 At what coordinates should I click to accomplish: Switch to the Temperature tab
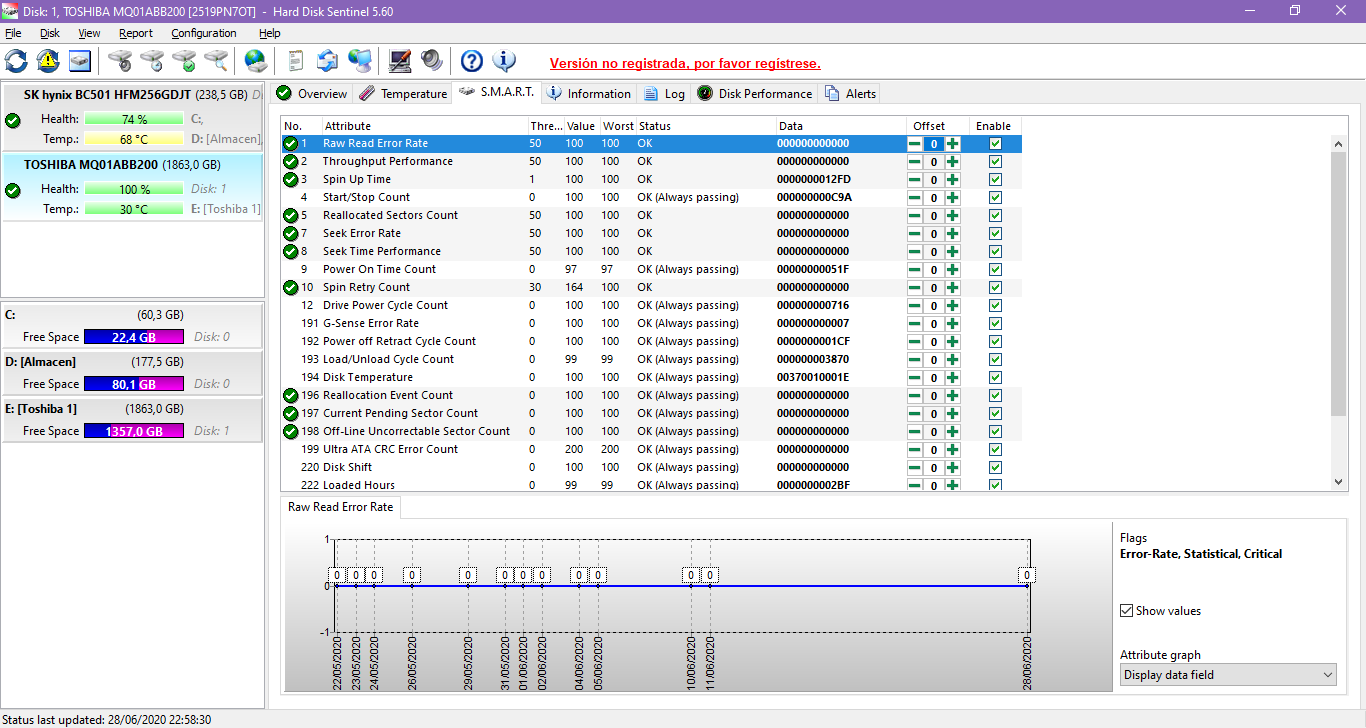403,93
